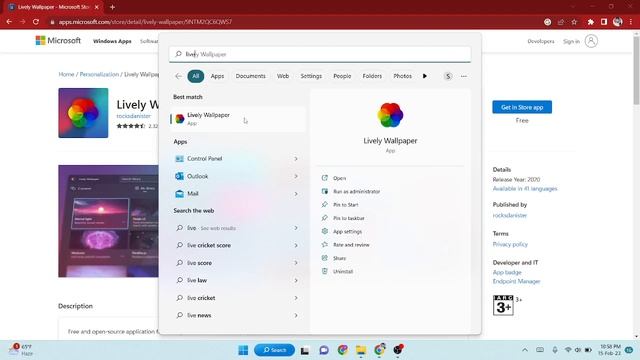Image resolution: width=640 pixels, height=360 pixels.
Task: Select the All filter tab
Action: click(x=196, y=76)
